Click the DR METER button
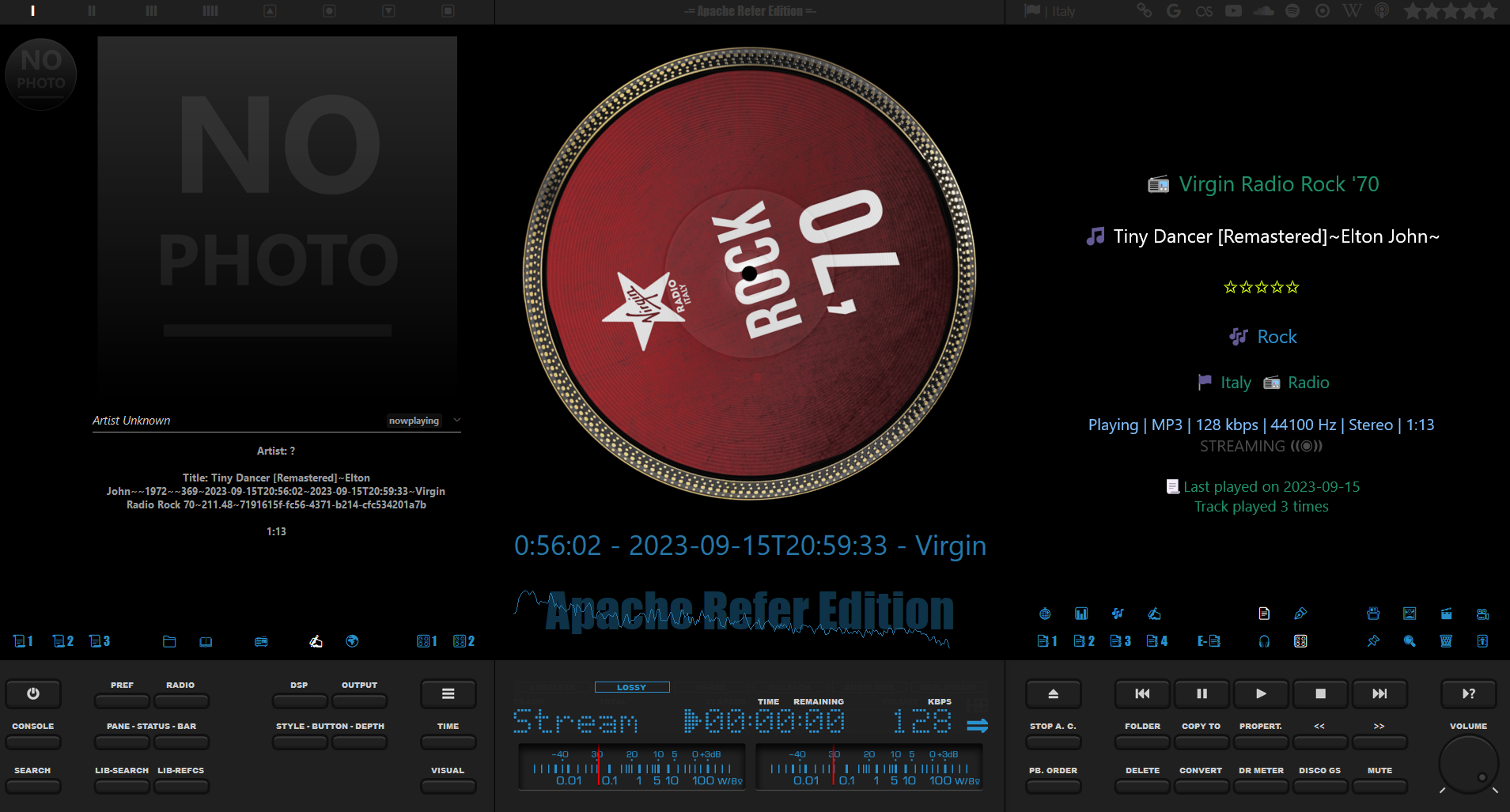 1261,786
